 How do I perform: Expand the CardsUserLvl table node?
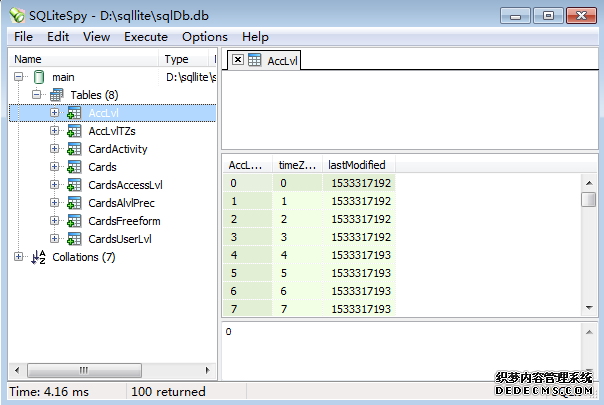click(55, 239)
